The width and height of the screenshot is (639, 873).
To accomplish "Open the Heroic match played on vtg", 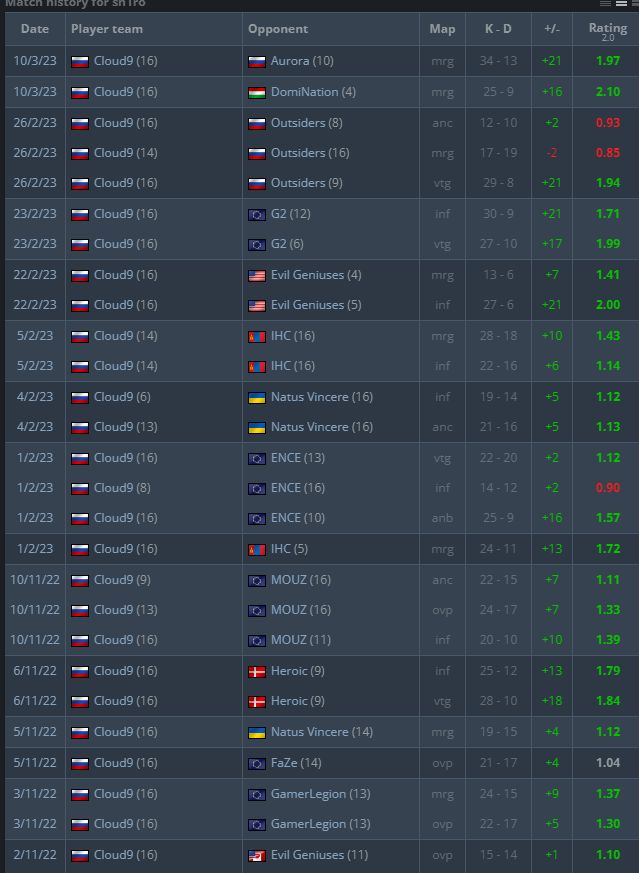I will [298, 701].
